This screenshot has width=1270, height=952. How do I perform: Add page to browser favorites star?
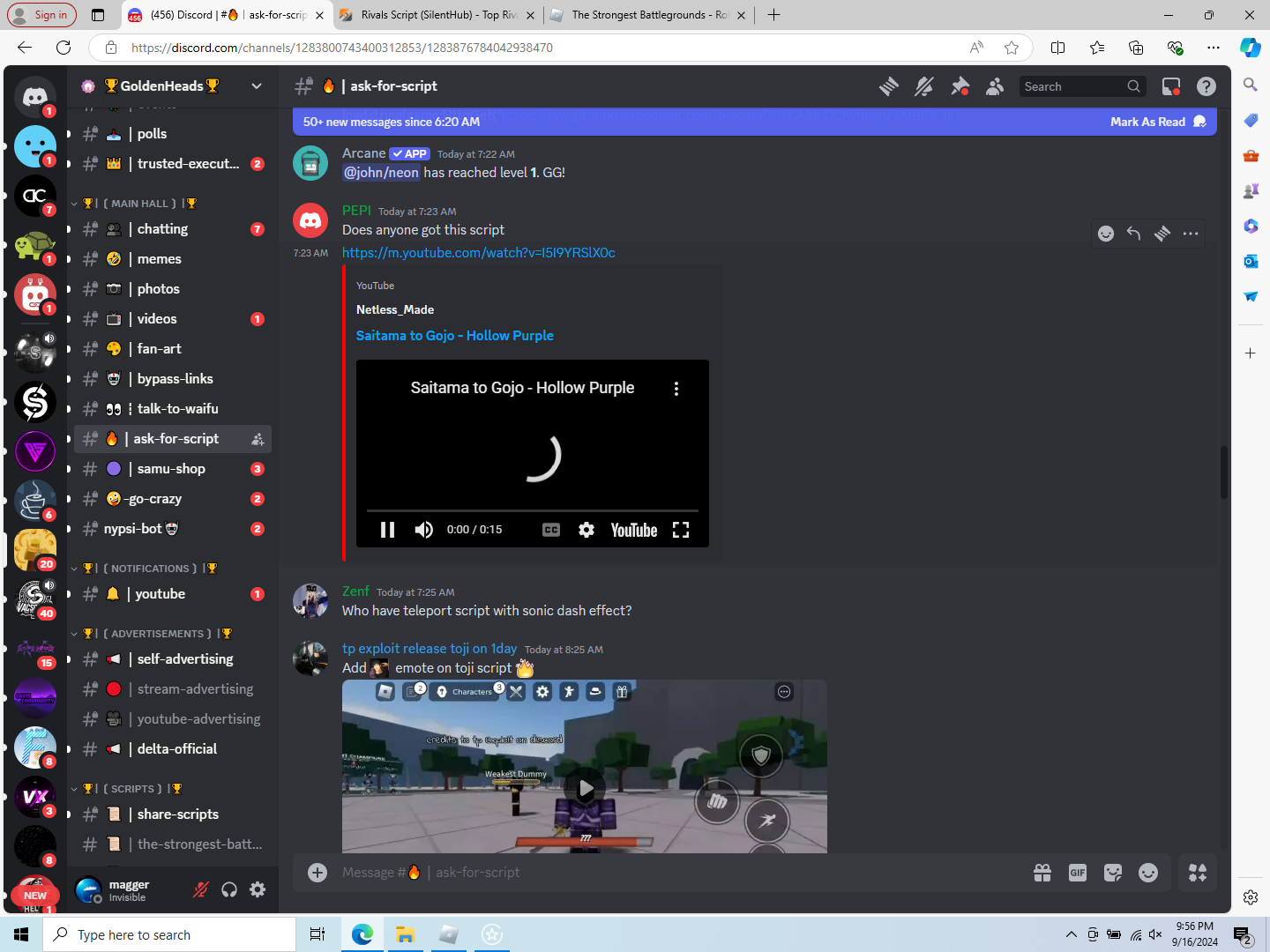1012,48
